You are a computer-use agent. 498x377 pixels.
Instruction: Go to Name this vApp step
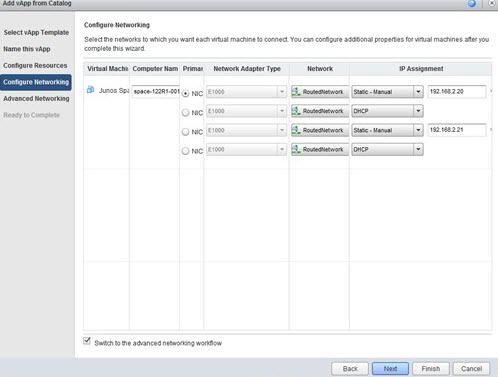tap(27, 49)
